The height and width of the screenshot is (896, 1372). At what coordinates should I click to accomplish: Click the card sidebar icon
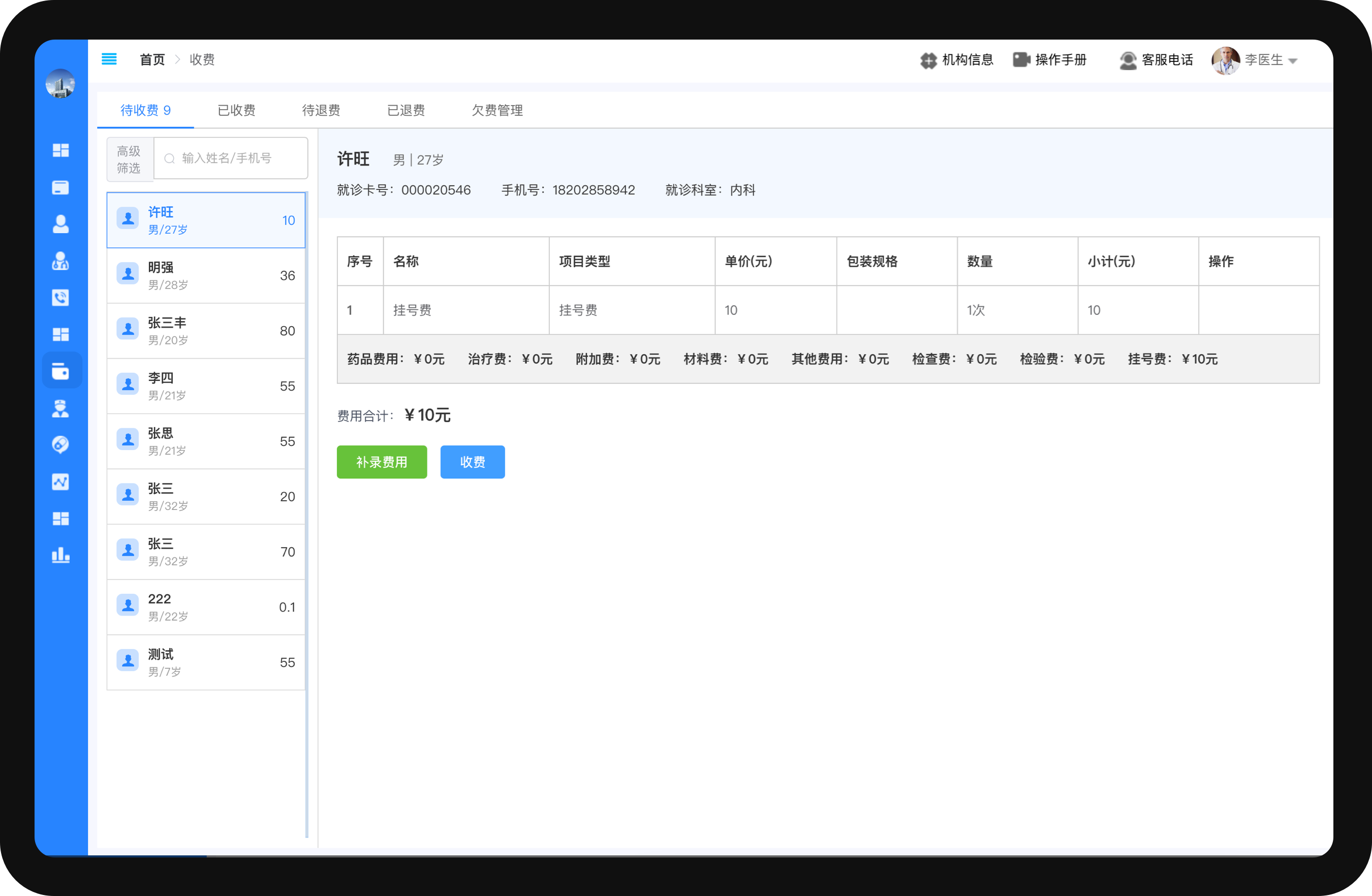point(60,187)
